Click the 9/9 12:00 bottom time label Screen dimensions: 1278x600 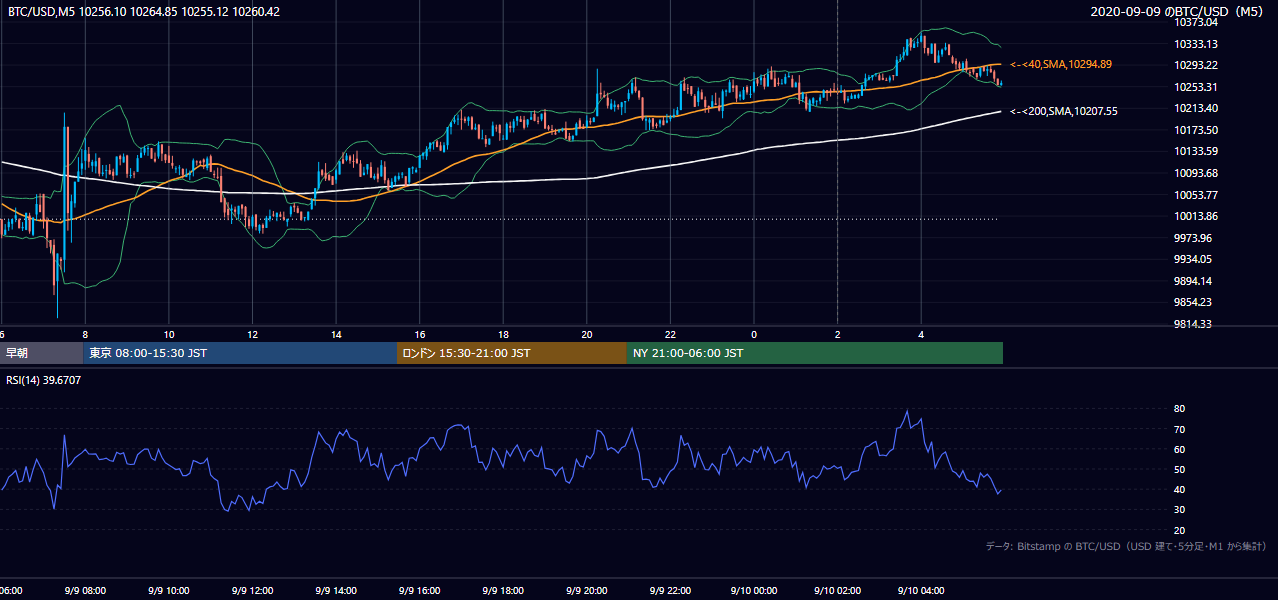click(x=253, y=591)
